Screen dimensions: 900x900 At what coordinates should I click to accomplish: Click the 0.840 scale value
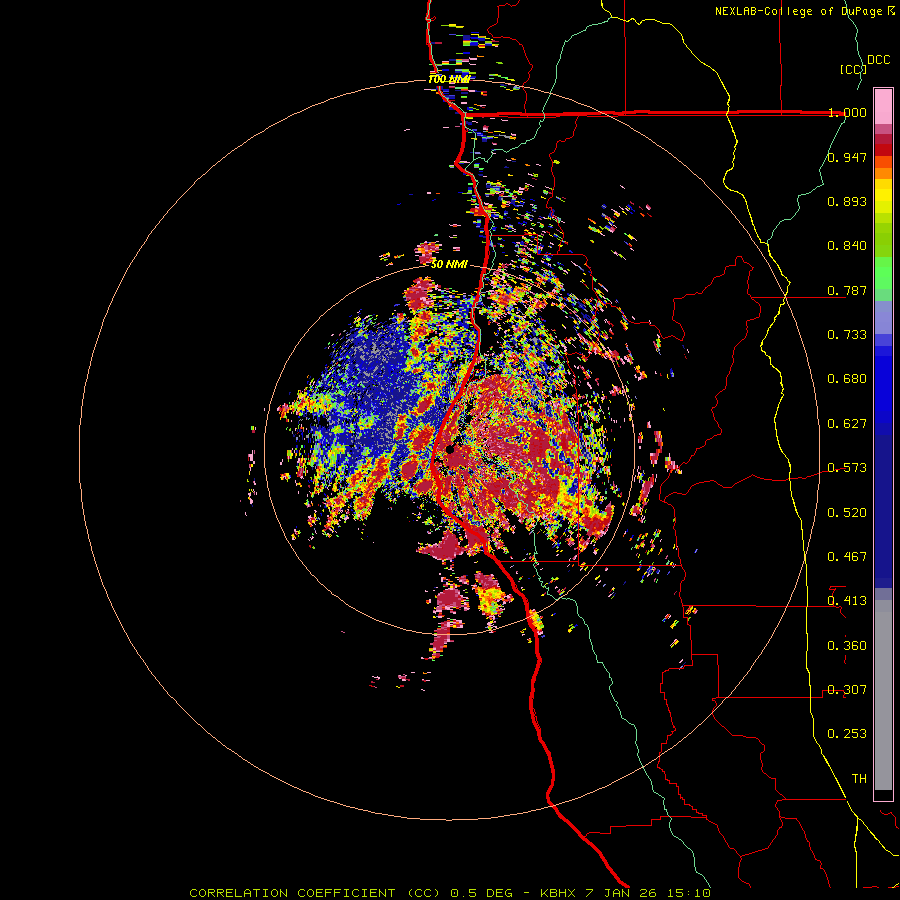click(847, 246)
